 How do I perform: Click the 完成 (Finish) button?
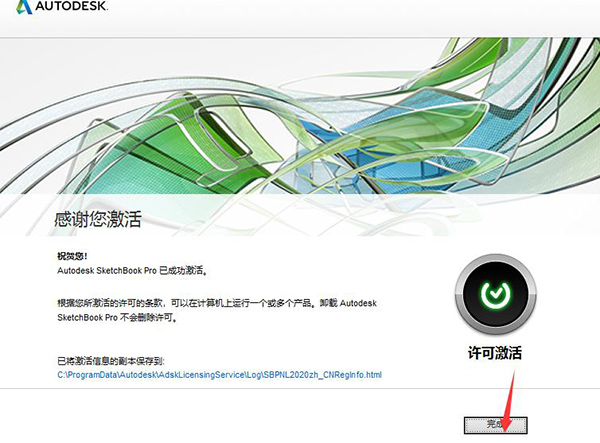coord(496,425)
